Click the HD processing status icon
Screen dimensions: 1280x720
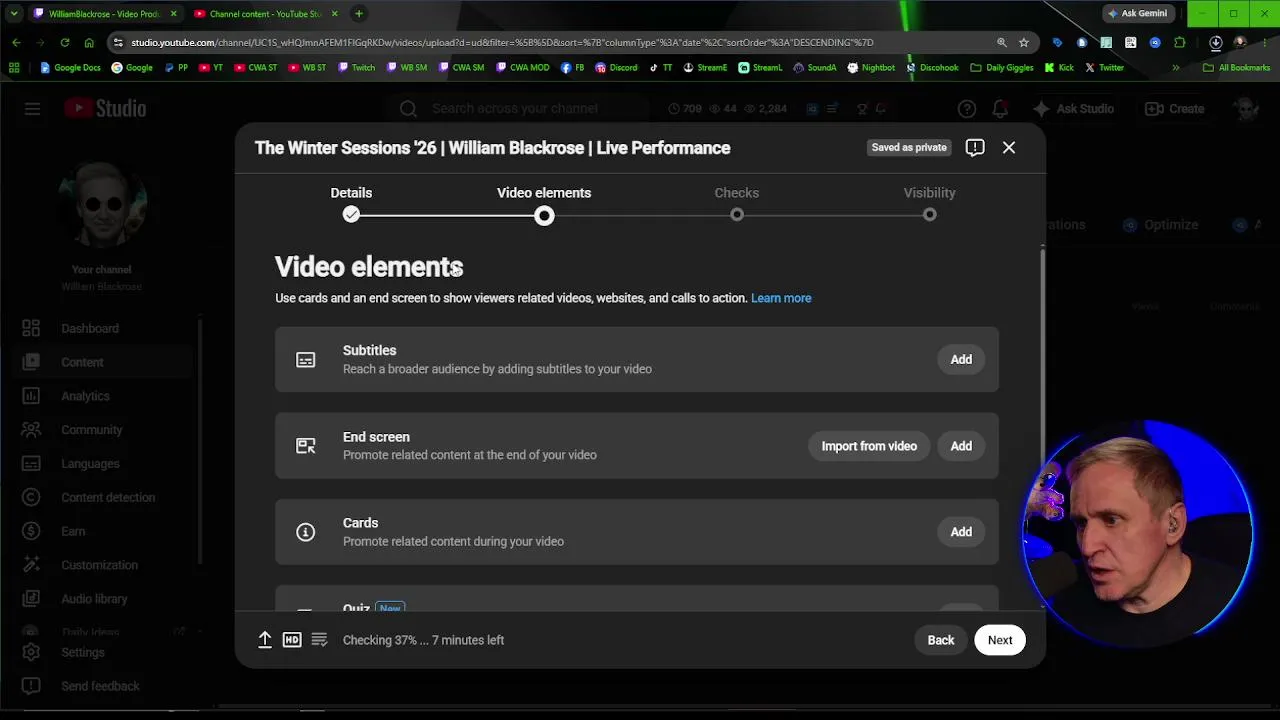[x=292, y=640]
